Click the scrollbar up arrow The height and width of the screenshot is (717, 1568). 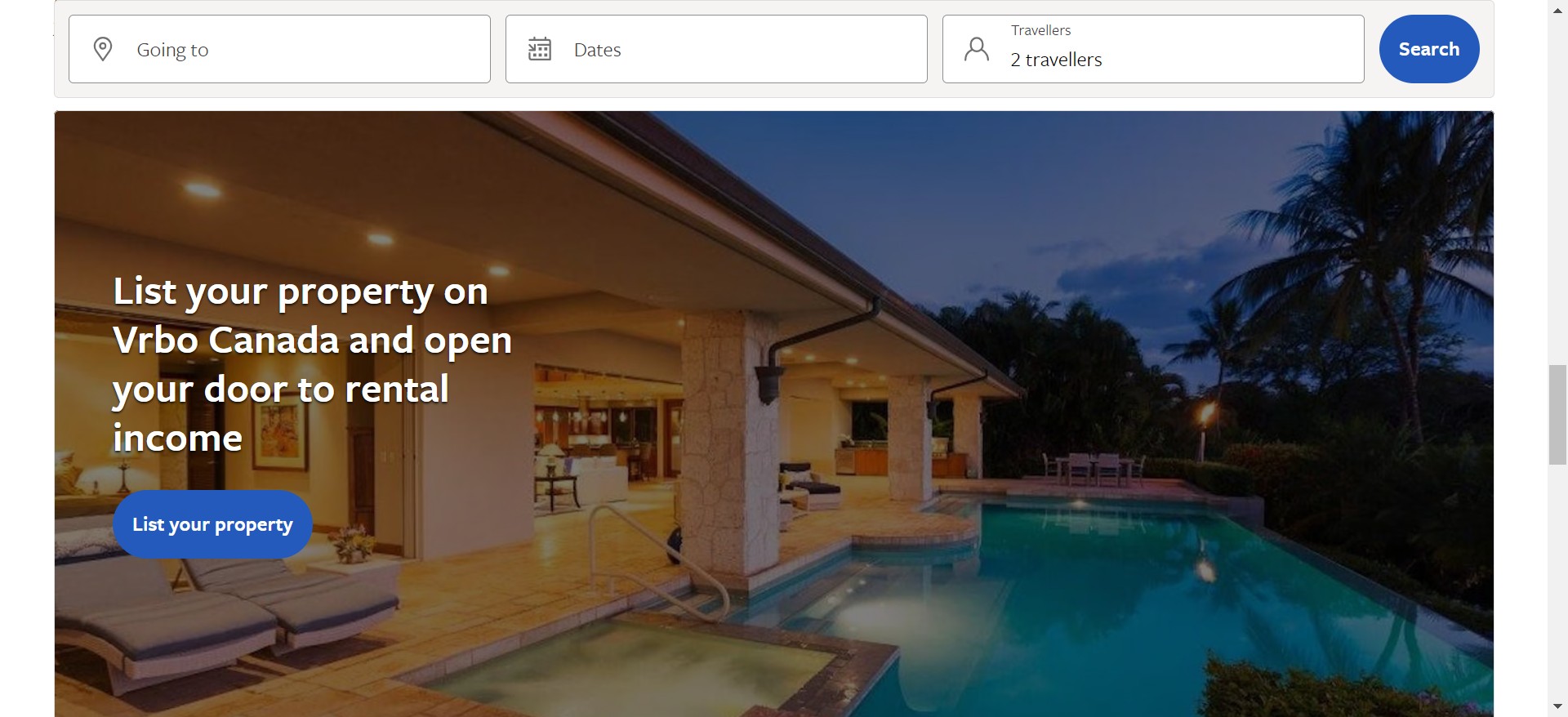(x=1557, y=11)
